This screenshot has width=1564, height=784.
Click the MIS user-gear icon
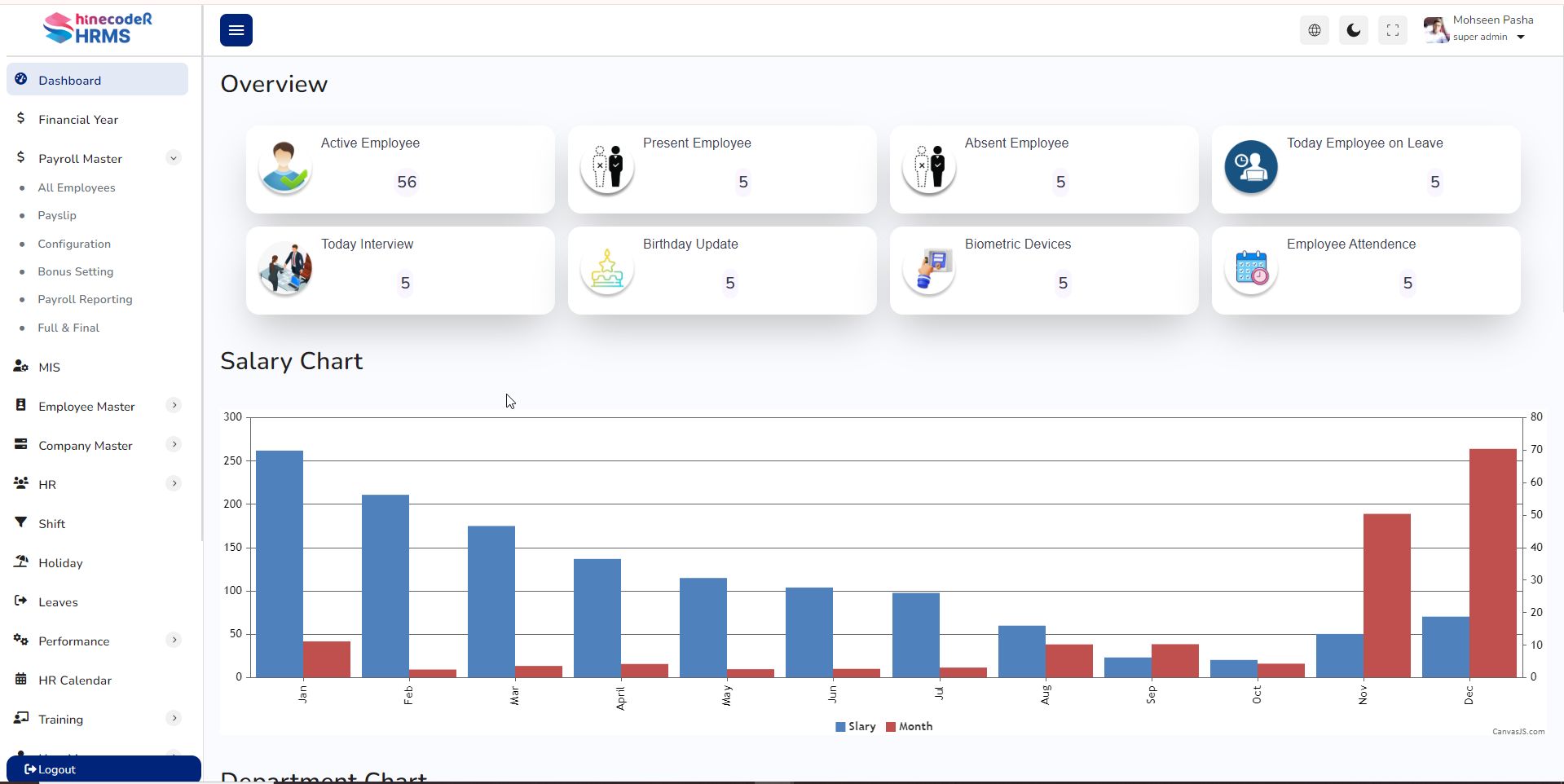21,366
